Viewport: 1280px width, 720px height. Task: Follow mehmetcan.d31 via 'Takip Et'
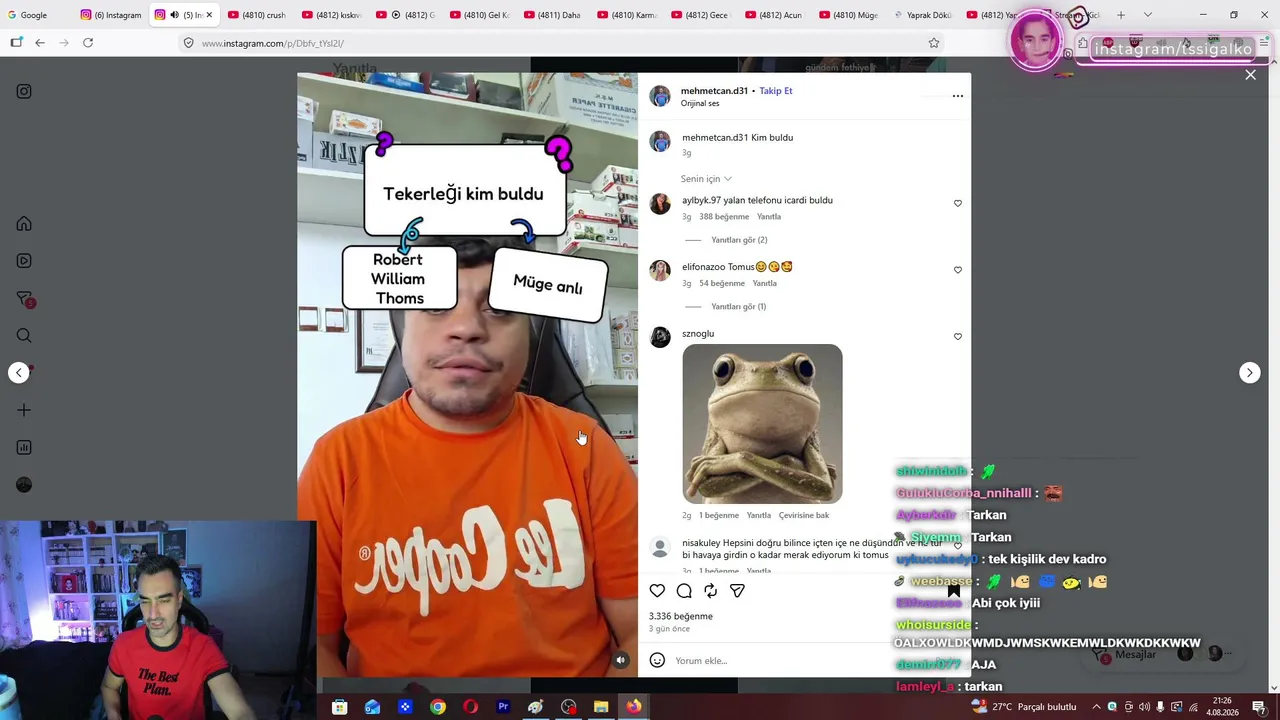click(x=775, y=91)
